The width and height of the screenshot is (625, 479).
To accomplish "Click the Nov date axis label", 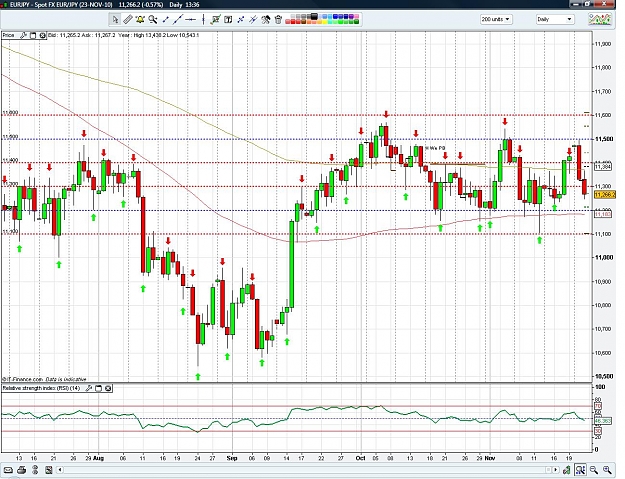I will [x=490, y=458].
